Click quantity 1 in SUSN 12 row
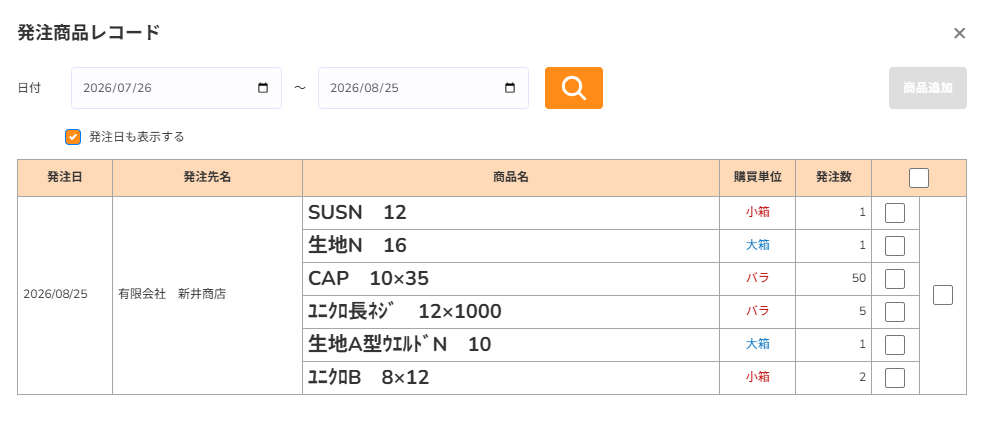Screen dimensions: 982x424 tap(862, 213)
